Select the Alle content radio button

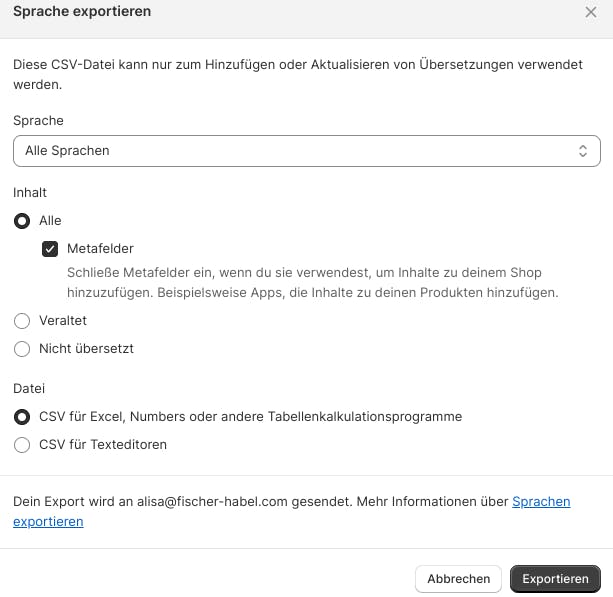point(22,221)
